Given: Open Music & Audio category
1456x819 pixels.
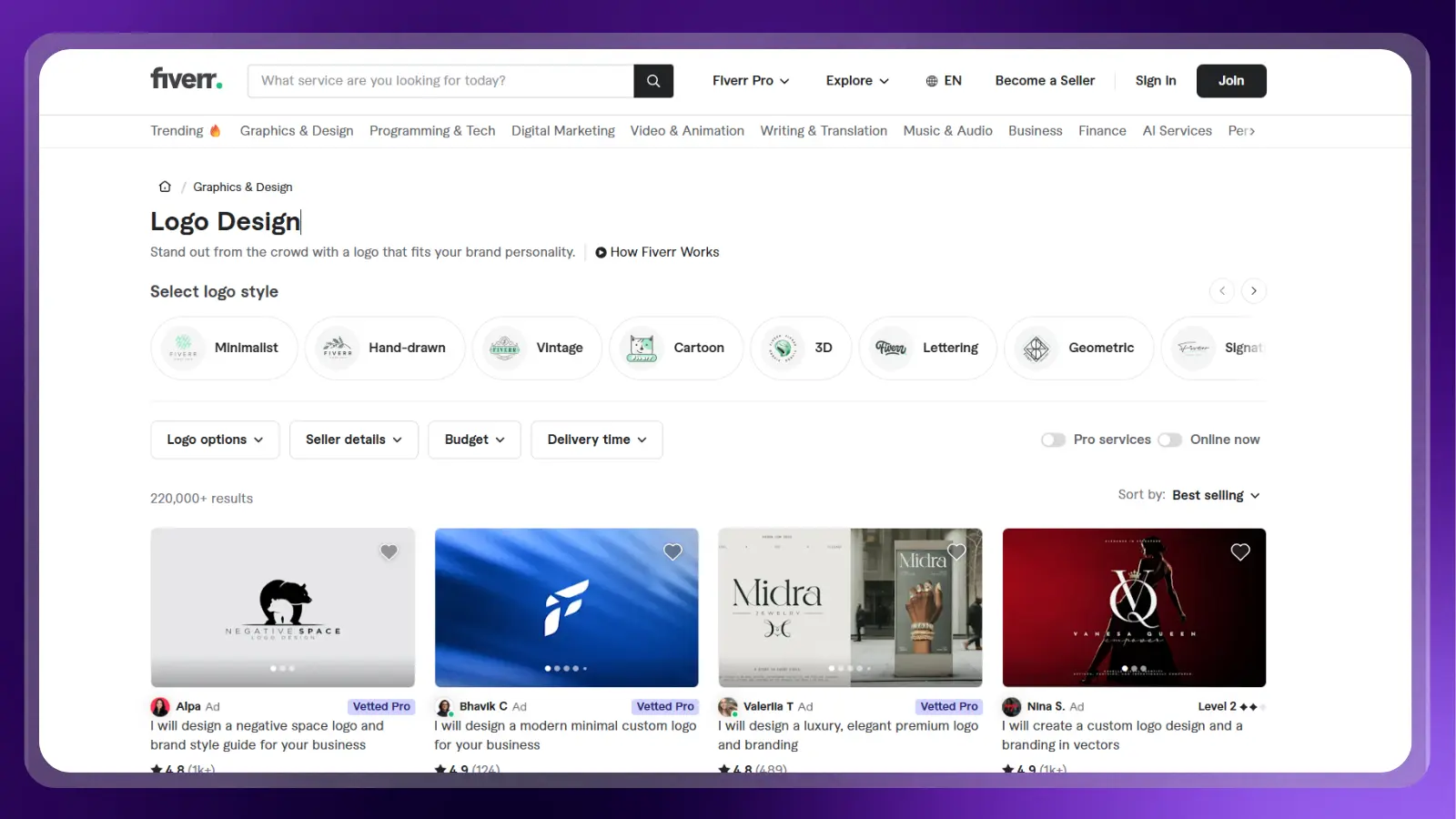Looking at the screenshot, I should (947, 131).
